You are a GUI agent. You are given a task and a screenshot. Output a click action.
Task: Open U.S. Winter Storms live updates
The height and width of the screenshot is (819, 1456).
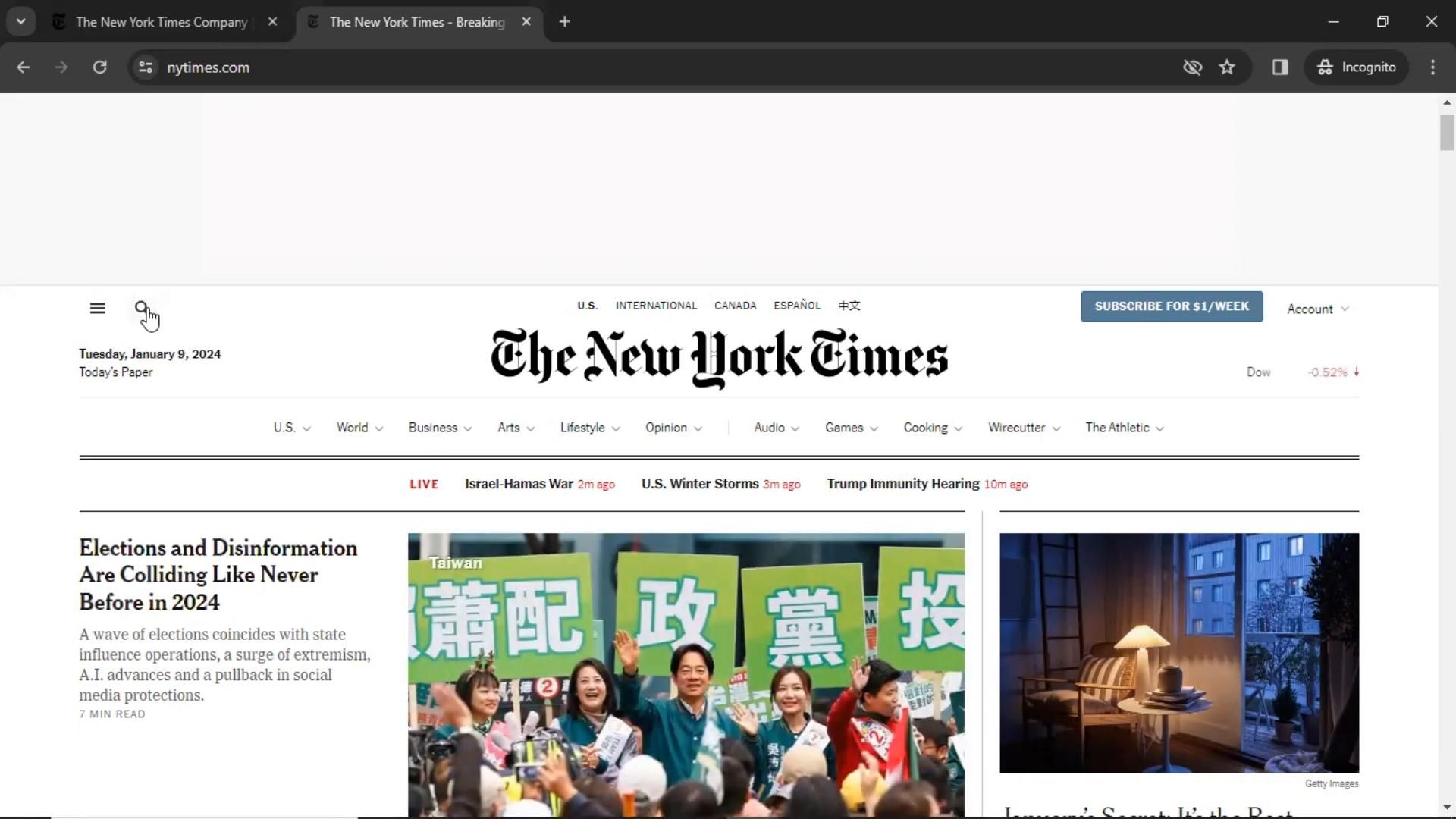[x=720, y=484]
